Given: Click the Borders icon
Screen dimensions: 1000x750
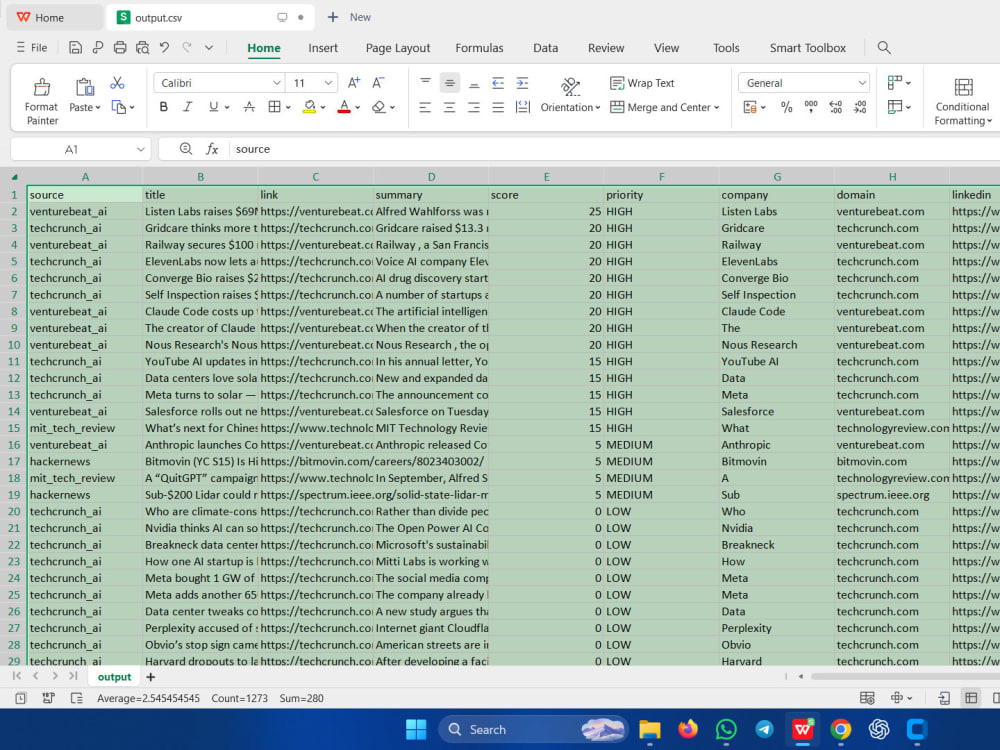Looking at the screenshot, I should [274, 107].
